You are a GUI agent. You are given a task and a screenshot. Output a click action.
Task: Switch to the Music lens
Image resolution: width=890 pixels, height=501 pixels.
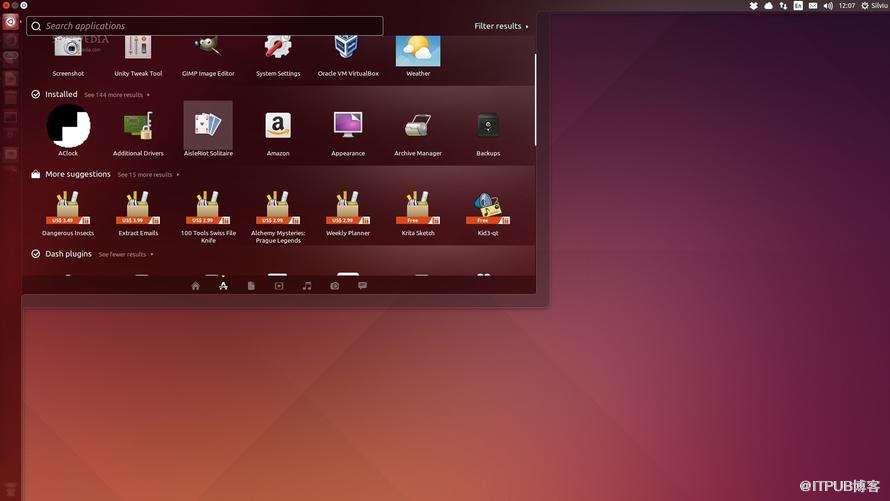click(307, 286)
